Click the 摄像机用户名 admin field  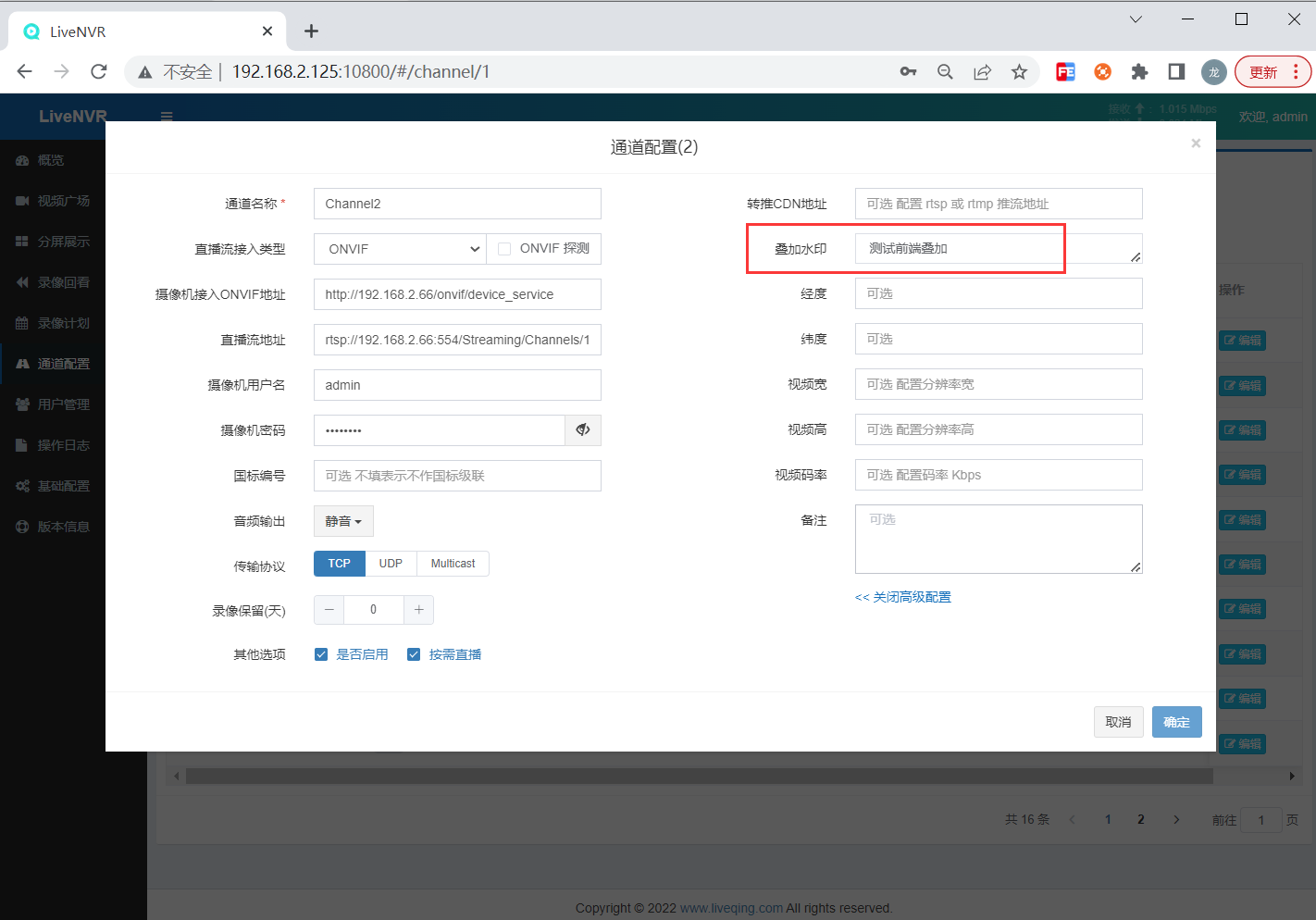point(457,385)
